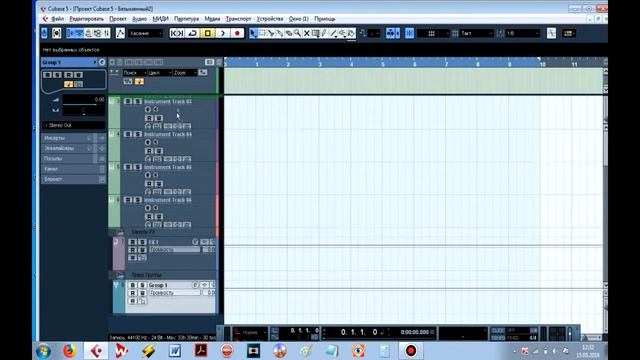Toggle the Cycle loop button
The image size is (640, 360).
coord(193,33)
